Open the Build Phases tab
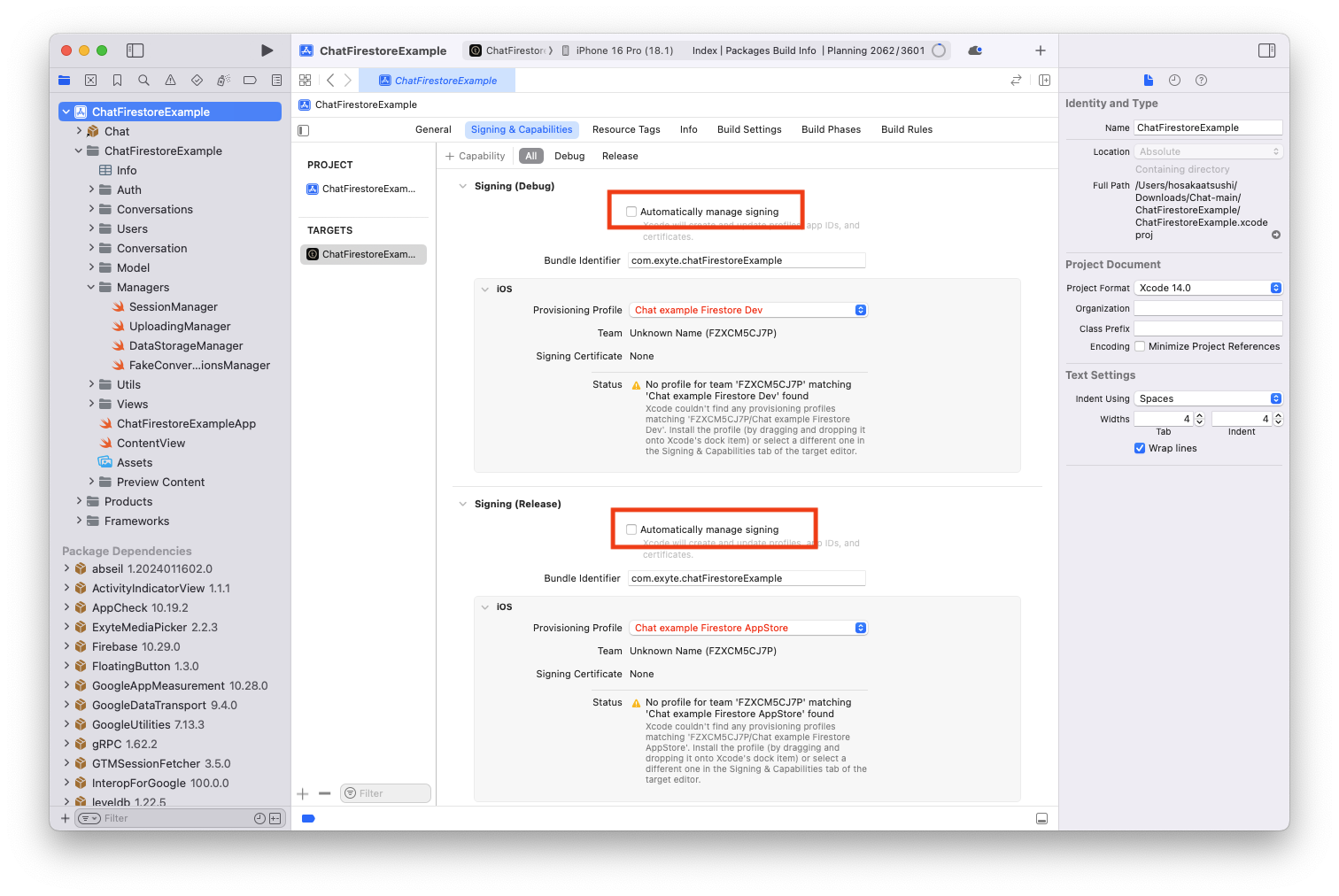This screenshot has height=896, width=1339. tap(831, 129)
